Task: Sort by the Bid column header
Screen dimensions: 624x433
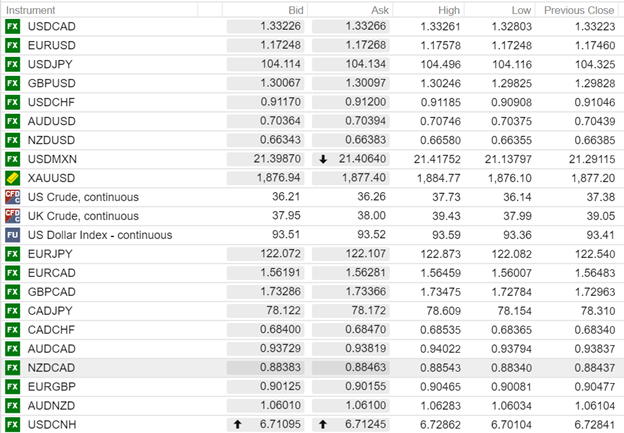Action: point(295,9)
